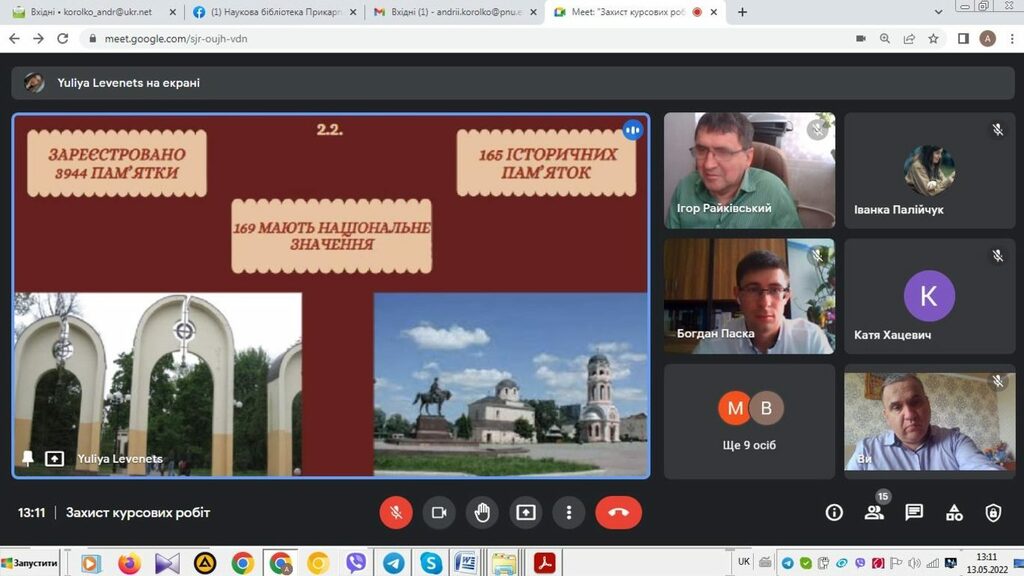This screenshot has height=576, width=1024.
Task: Unmute the microphone in the call
Action: coord(396,512)
